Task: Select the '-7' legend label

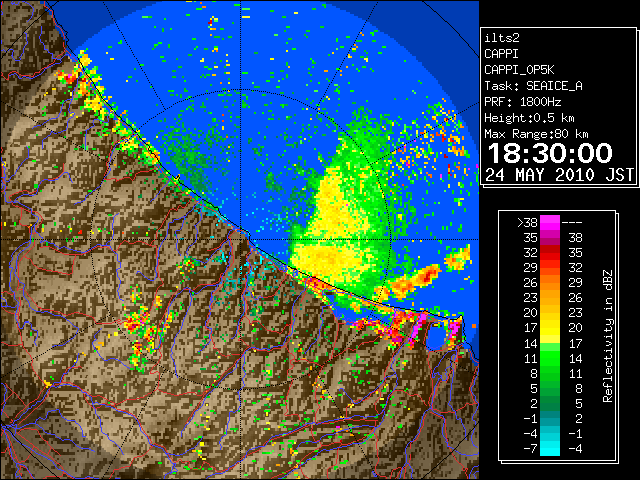Action: point(530,449)
